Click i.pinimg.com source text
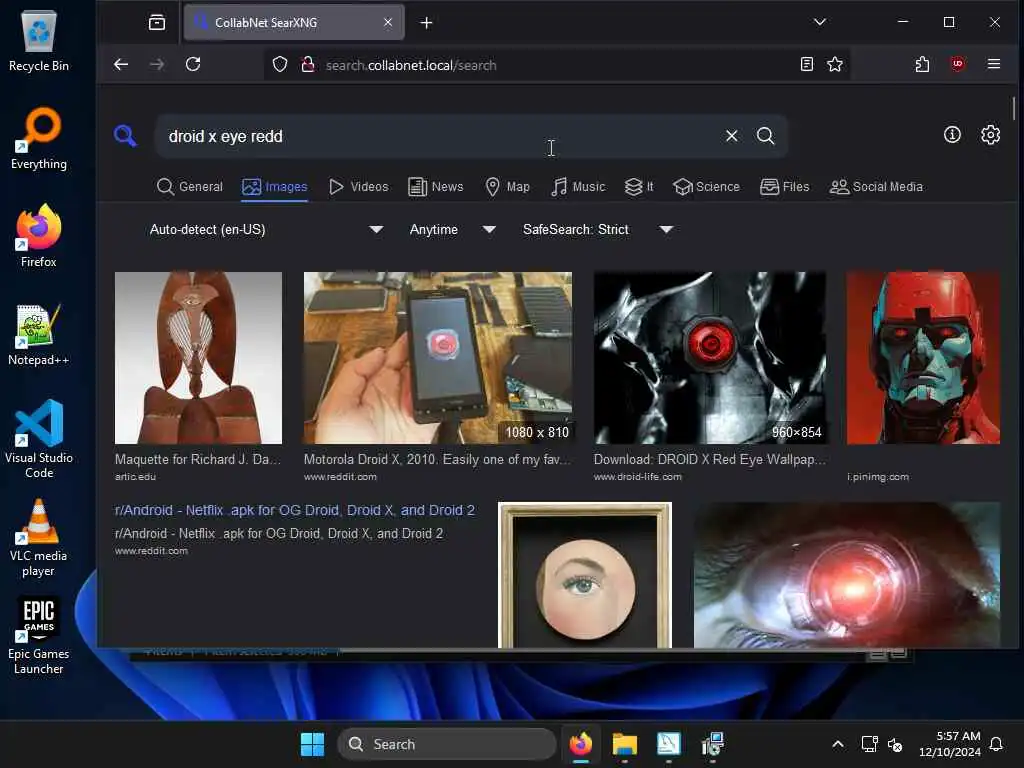The width and height of the screenshot is (1024, 768). pos(878,477)
